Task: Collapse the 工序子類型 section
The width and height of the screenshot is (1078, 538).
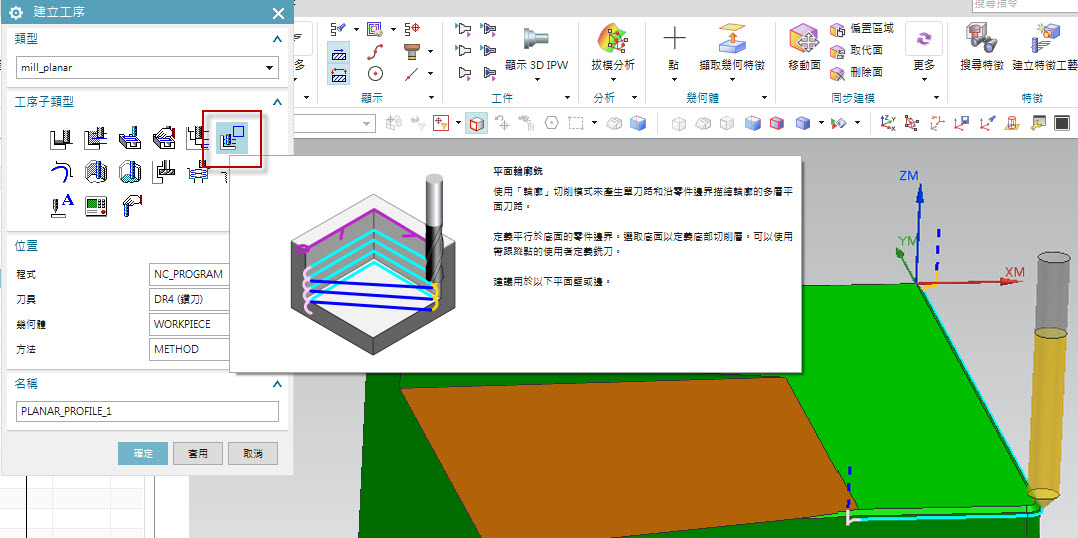Action: coord(278,101)
